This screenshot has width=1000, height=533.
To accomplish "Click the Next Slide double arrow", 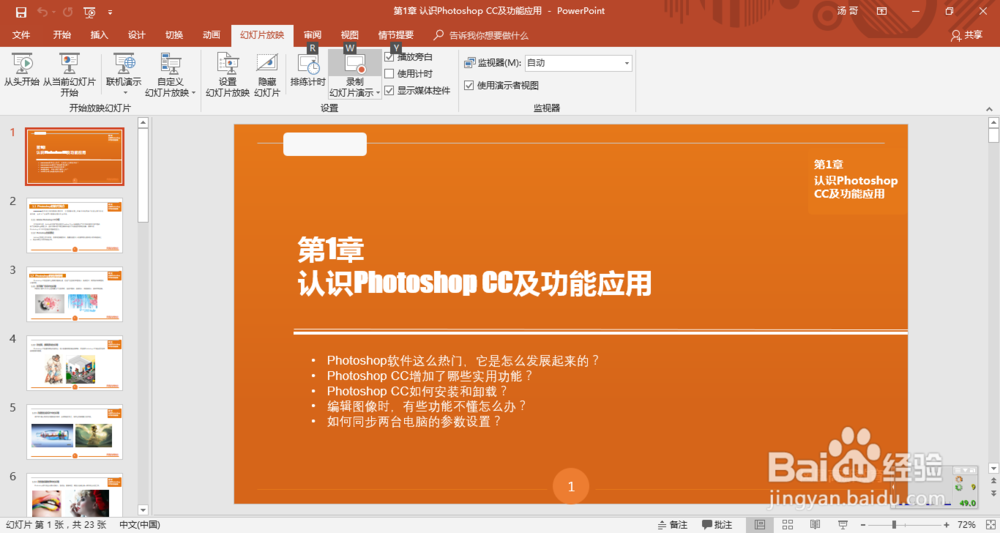I will coord(993,493).
